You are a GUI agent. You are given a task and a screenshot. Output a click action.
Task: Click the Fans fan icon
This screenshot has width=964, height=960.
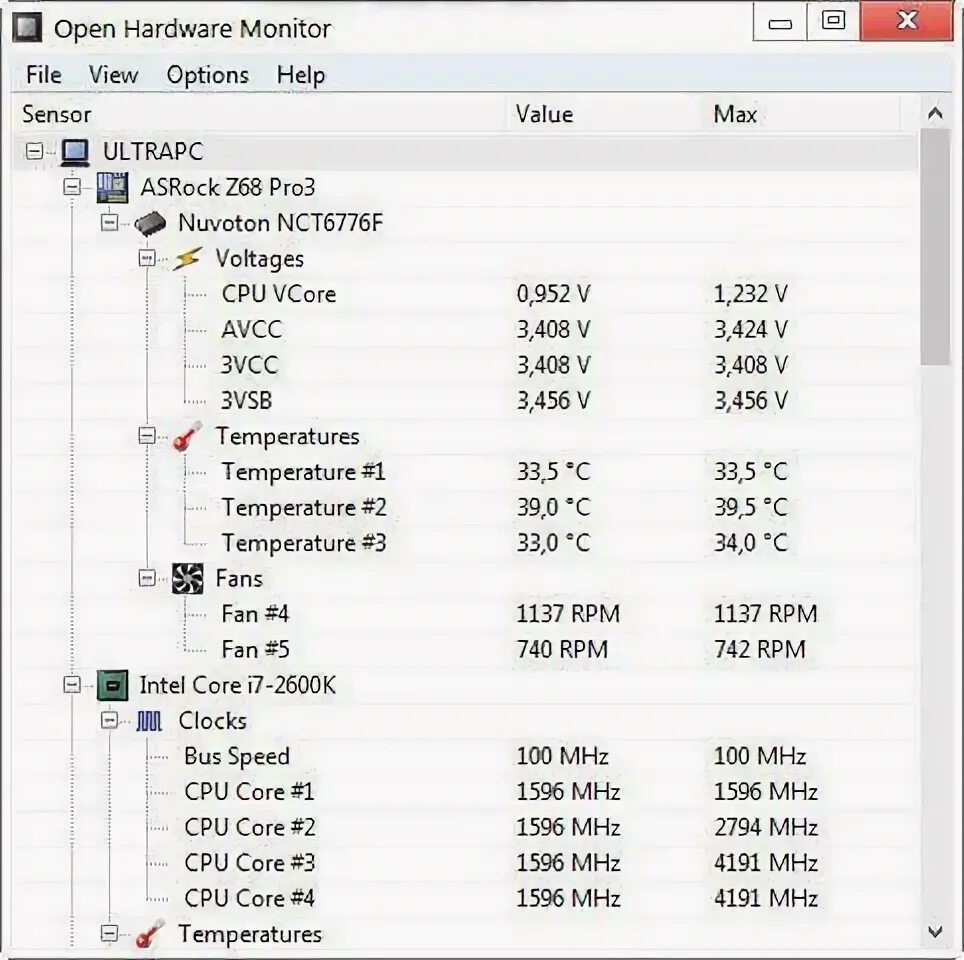click(187, 579)
